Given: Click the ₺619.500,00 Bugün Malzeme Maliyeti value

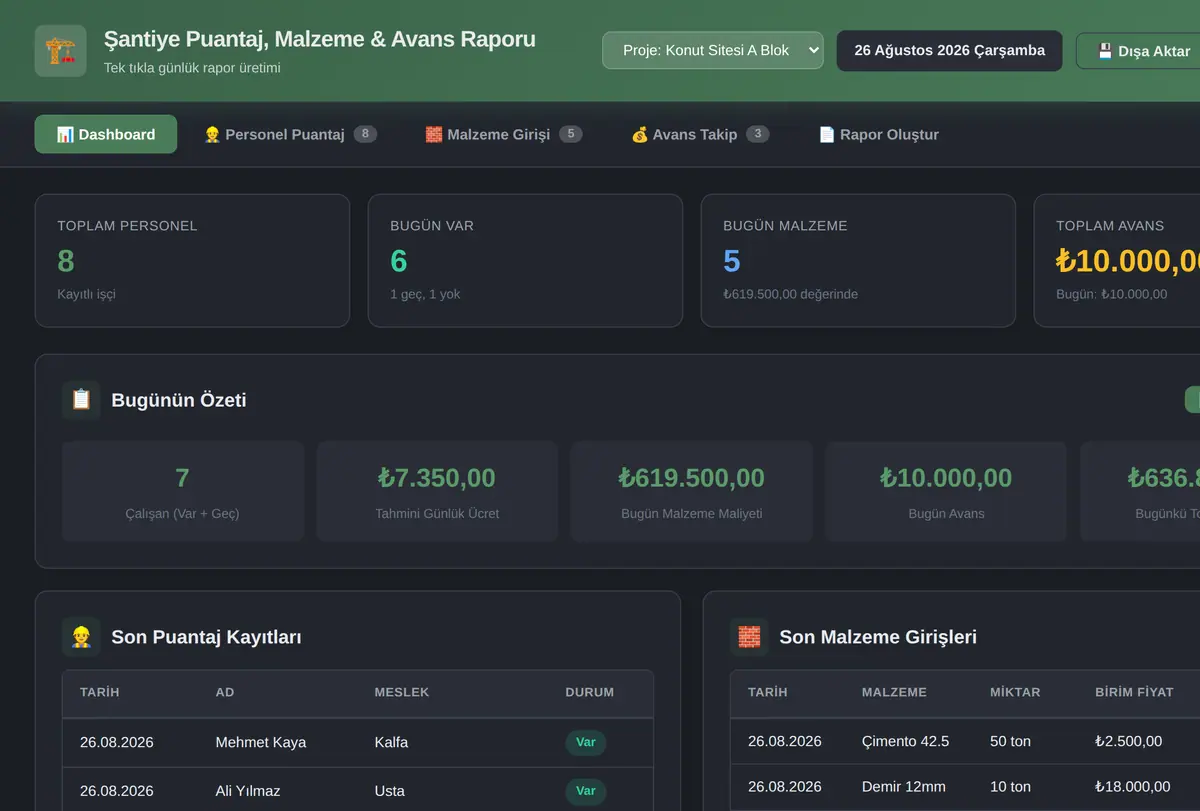Looking at the screenshot, I should (691, 478).
